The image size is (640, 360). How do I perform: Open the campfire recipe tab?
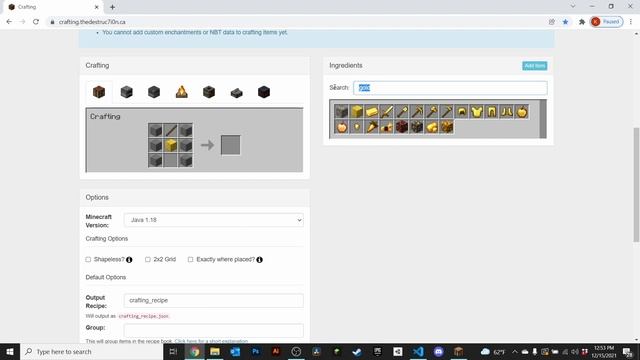pyautogui.click(x=182, y=92)
